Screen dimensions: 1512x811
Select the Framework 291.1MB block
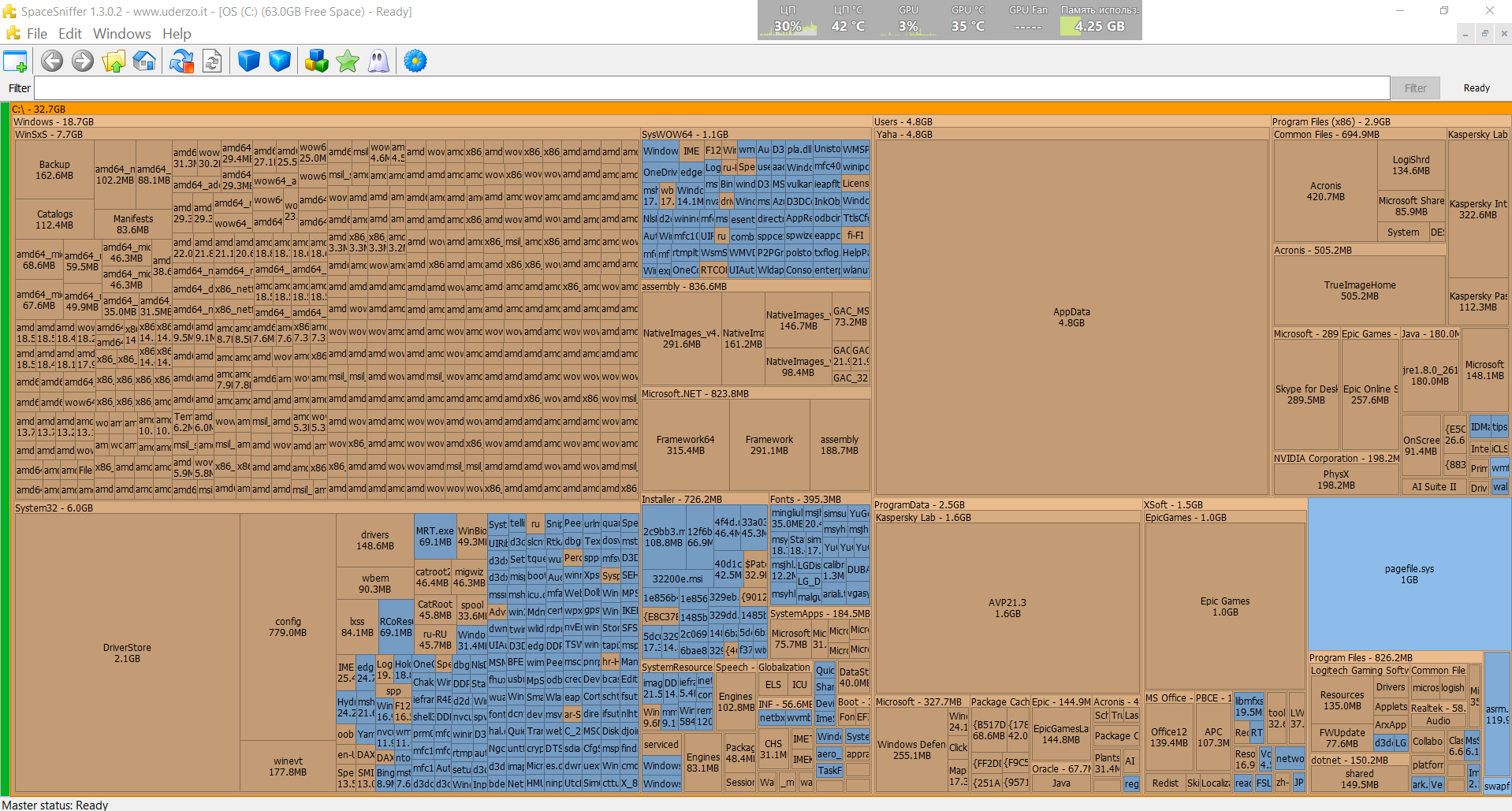[769, 445]
